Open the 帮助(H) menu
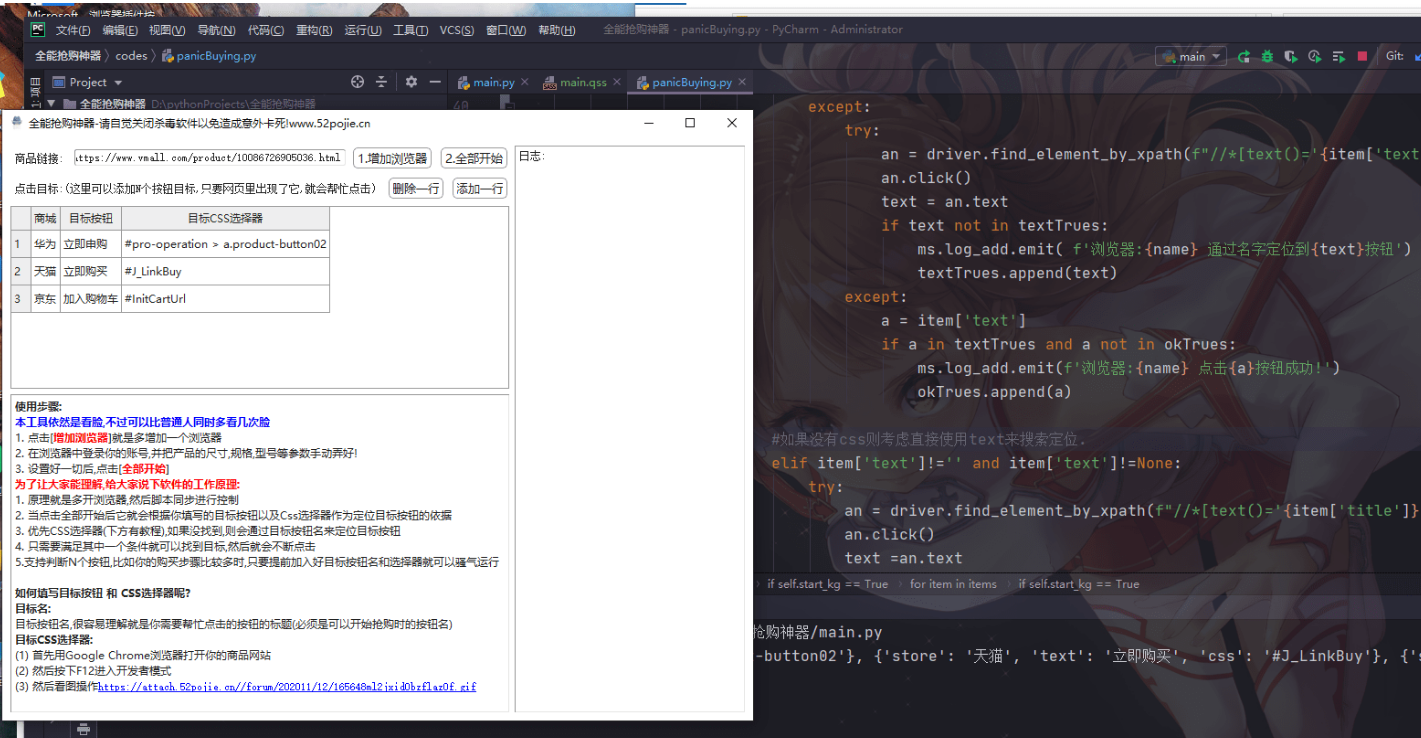 557,30
